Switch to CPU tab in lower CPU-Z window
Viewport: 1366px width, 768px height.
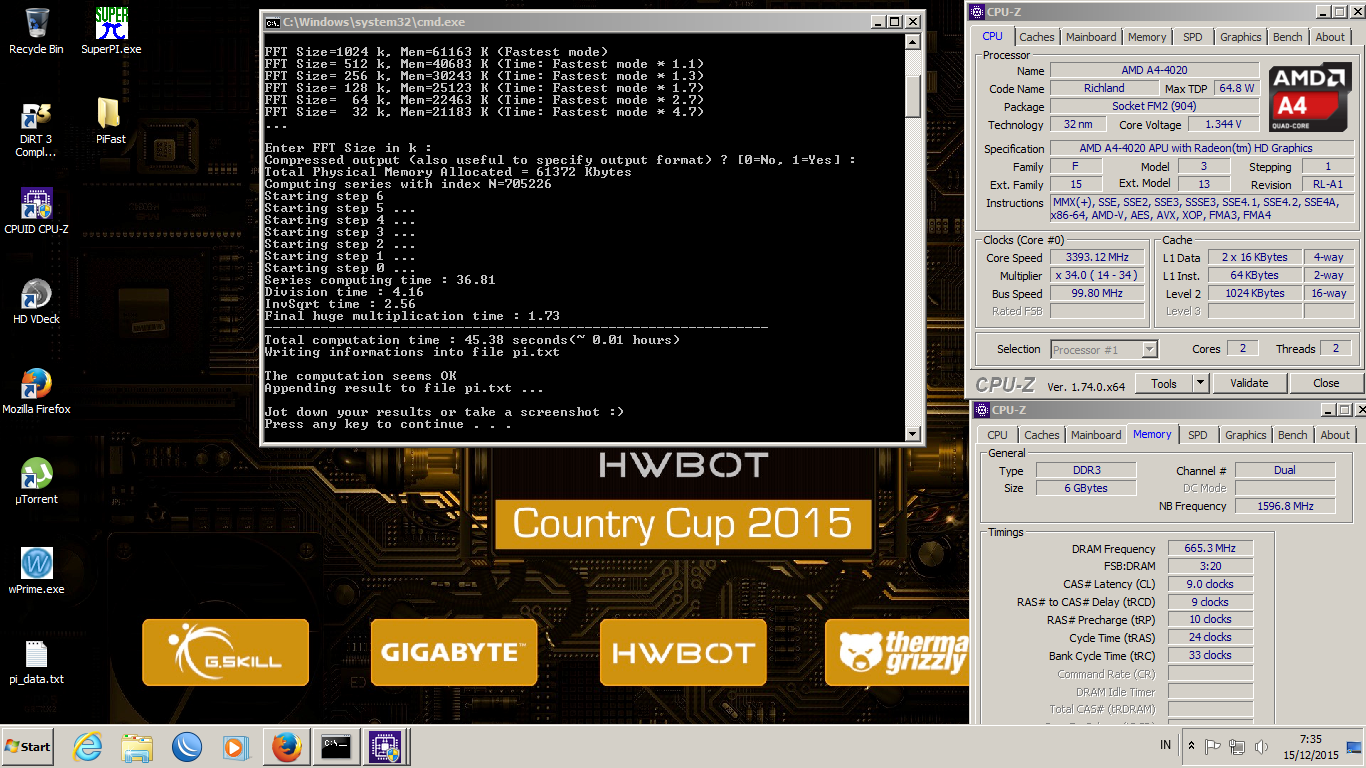(997, 435)
